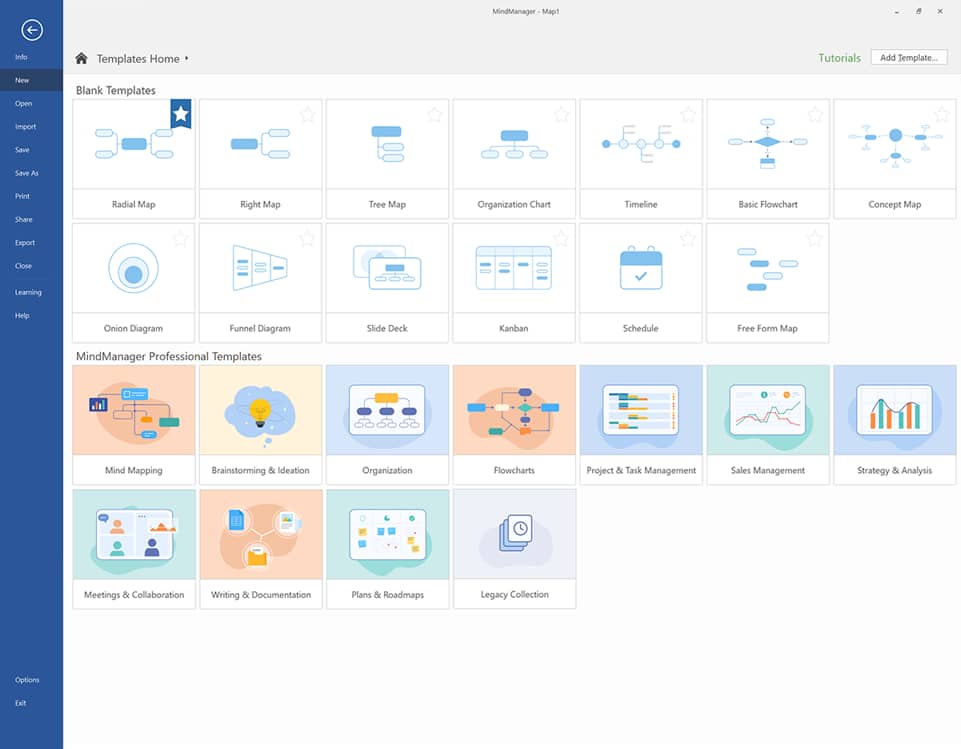961x749 pixels.
Task: Unfavorite the Radial Map template star
Action: 179,113
